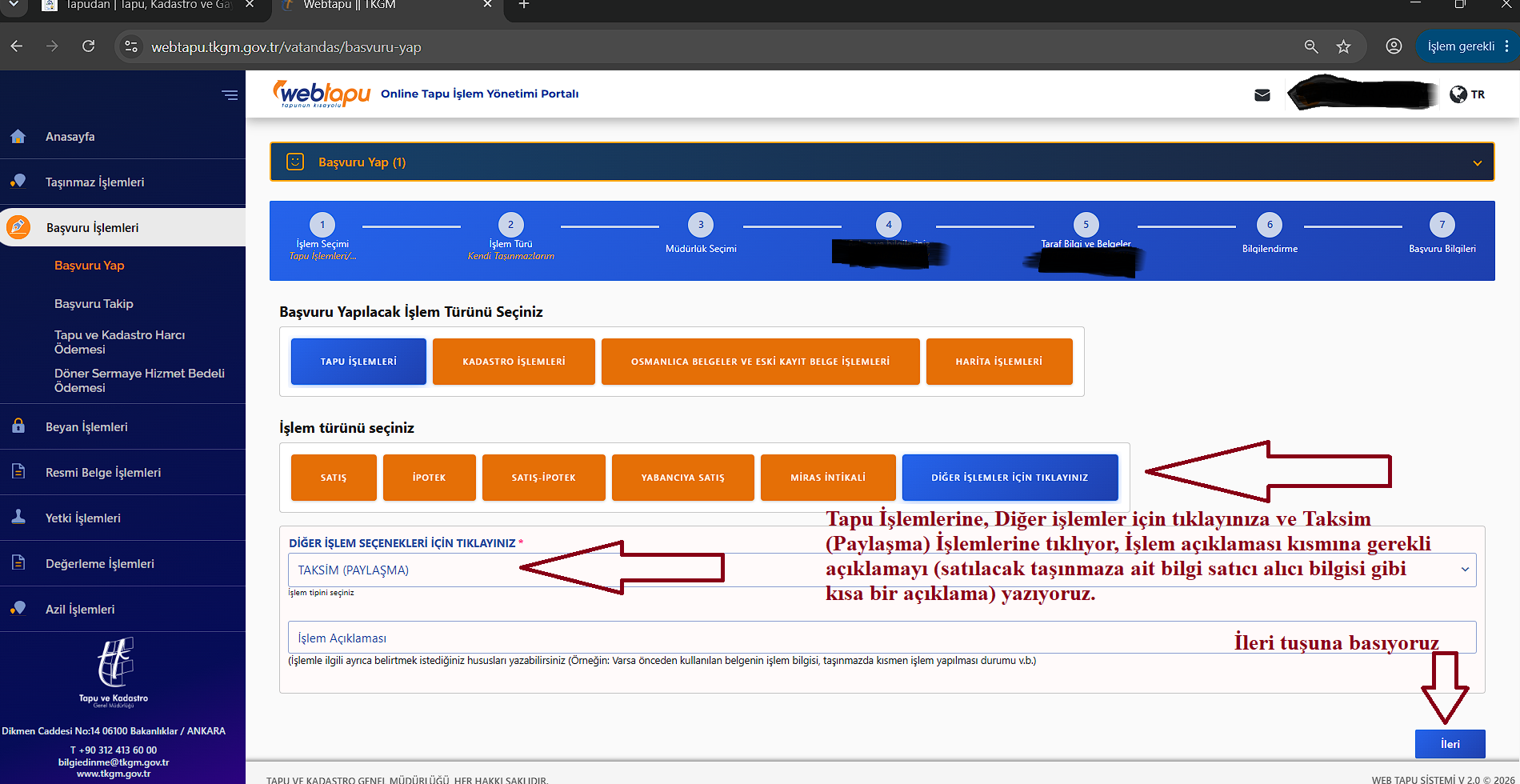Choose SATIŞ-İPOTEK işlem türü

(x=544, y=478)
